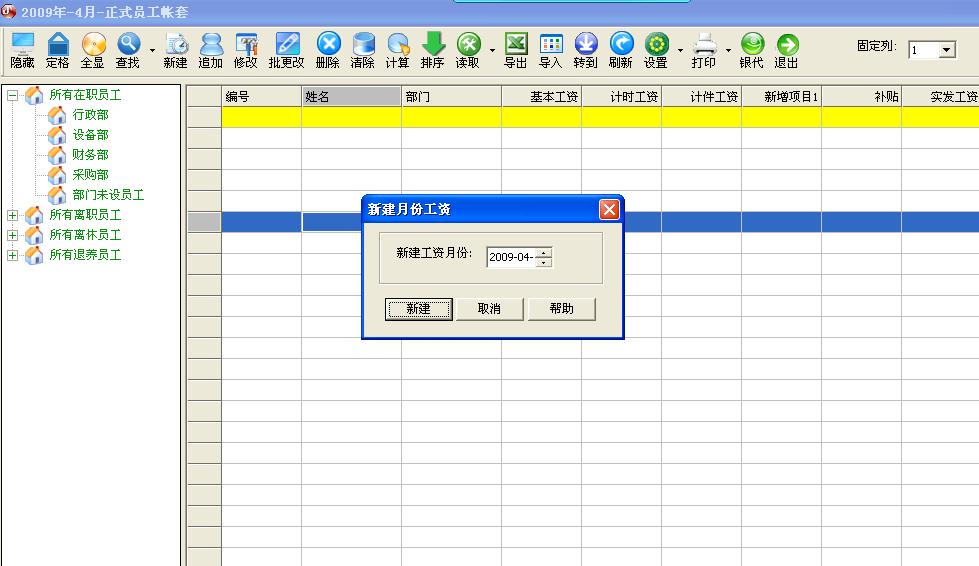The width and height of the screenshot is (979, 566).
Task: Select 采购部 in the department tree
Action: tap(90, 175)
